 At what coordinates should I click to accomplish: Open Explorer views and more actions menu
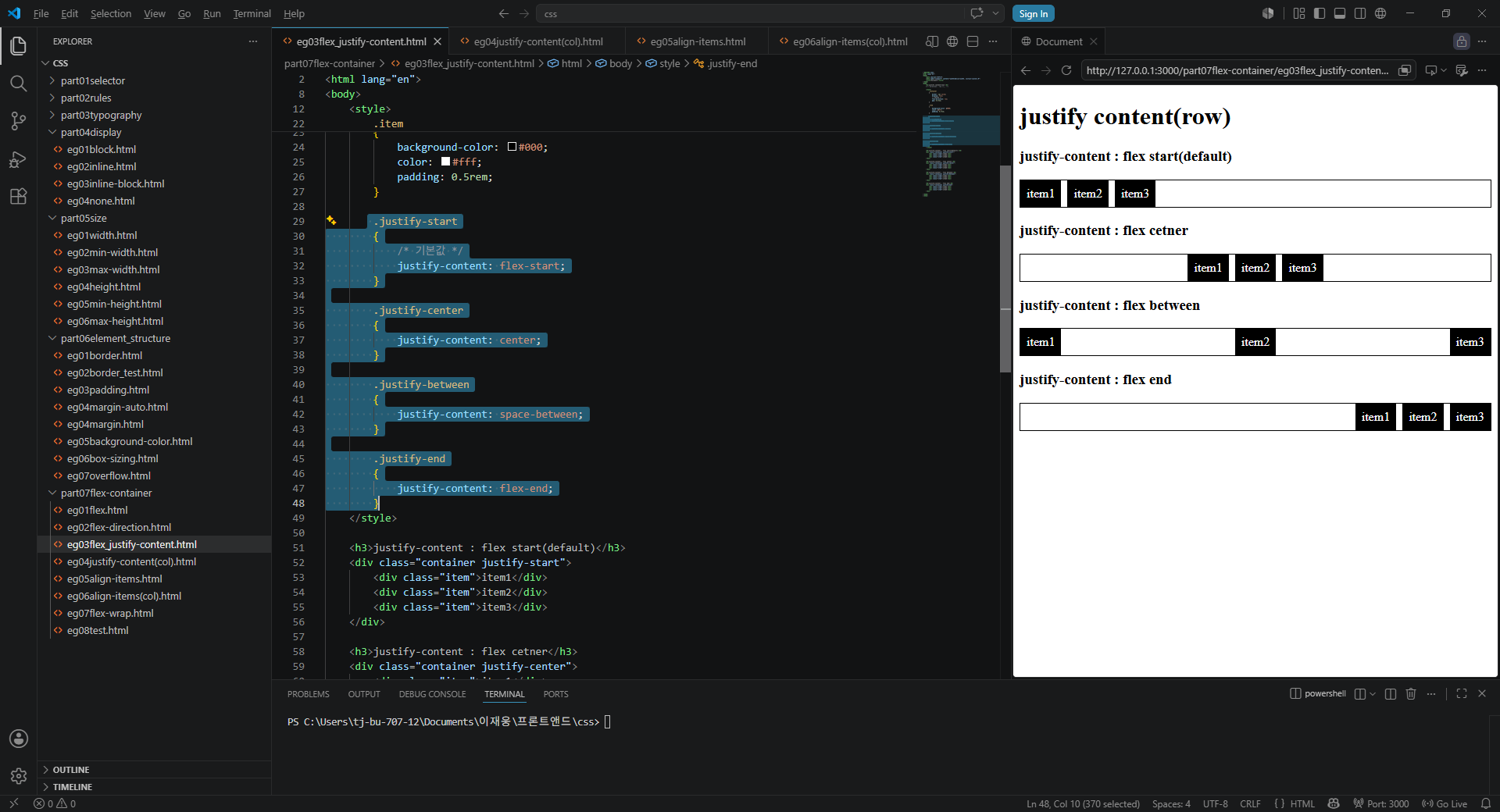[x=253, y=41]
